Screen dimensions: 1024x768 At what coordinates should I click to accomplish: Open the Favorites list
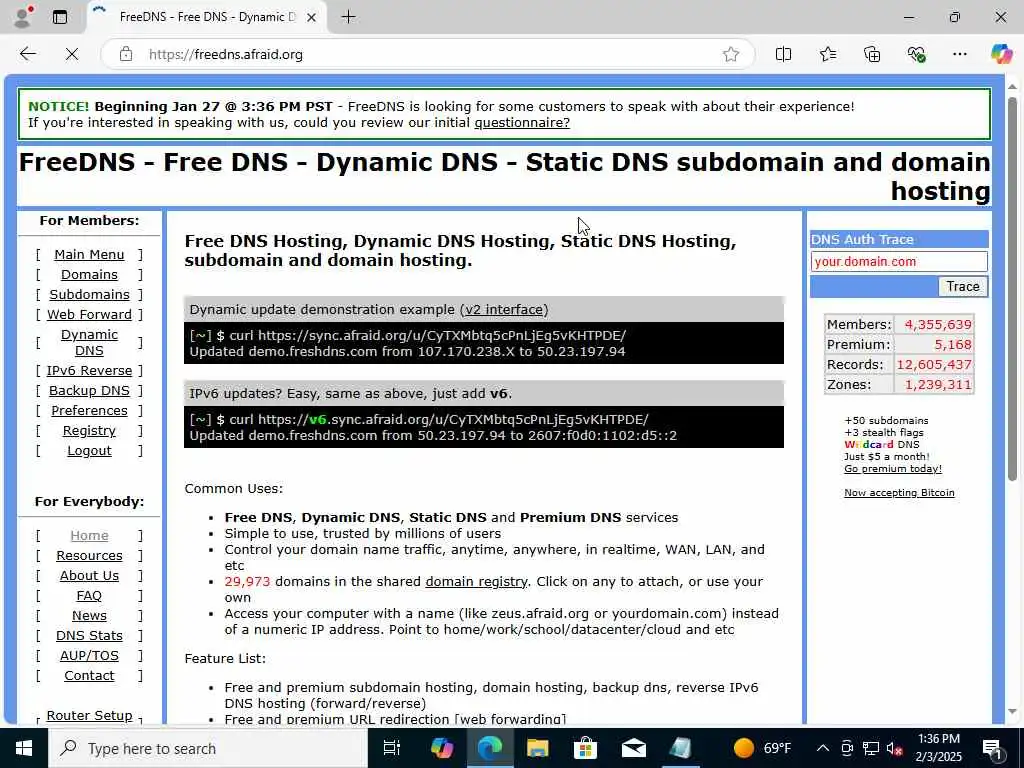coord(827,54)
